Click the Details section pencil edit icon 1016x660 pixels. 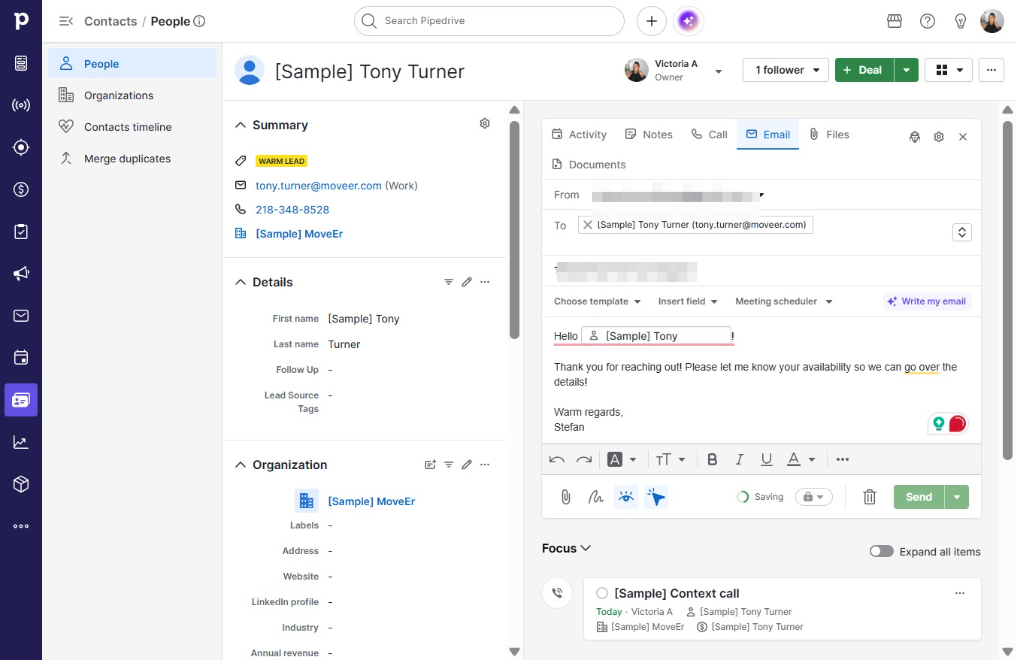point(467,282)
